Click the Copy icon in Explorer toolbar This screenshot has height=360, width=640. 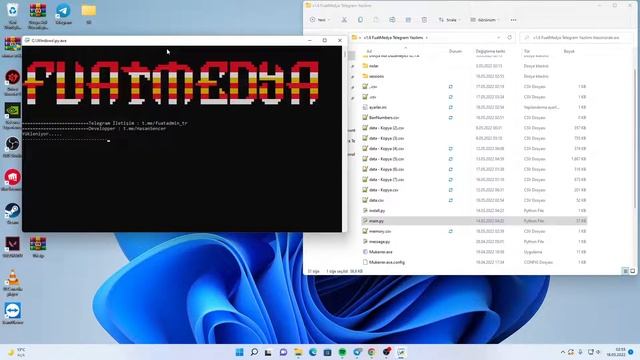[x=360, y=20]
